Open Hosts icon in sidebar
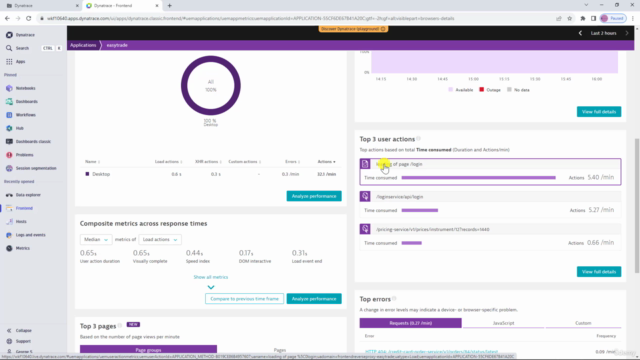 (x=9, y=222)
